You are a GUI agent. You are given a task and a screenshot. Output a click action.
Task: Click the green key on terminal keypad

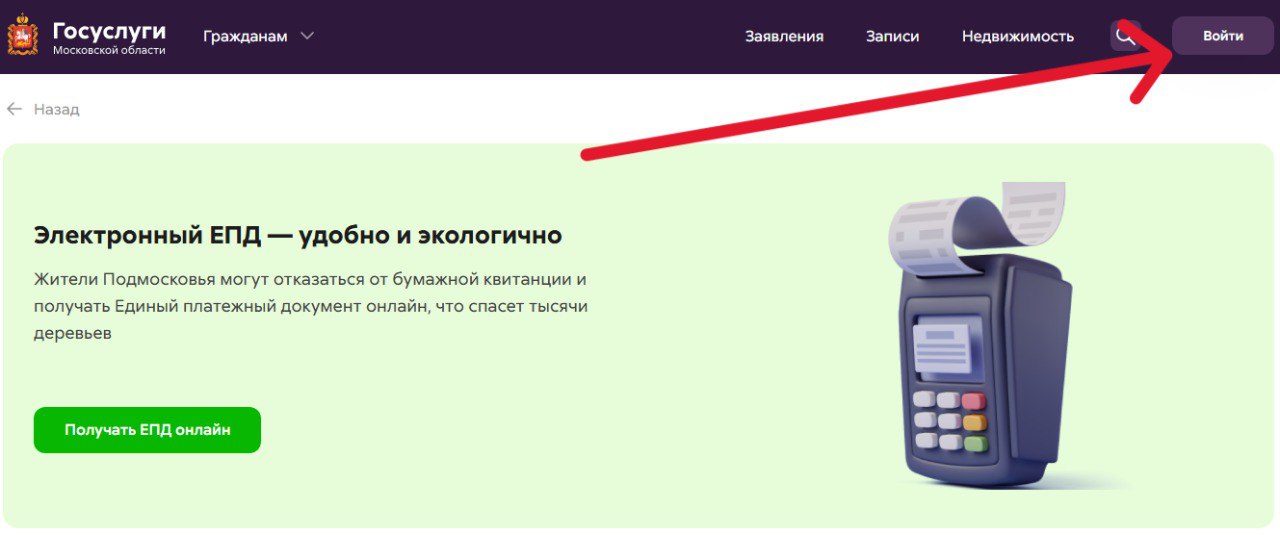coord(975,443)
